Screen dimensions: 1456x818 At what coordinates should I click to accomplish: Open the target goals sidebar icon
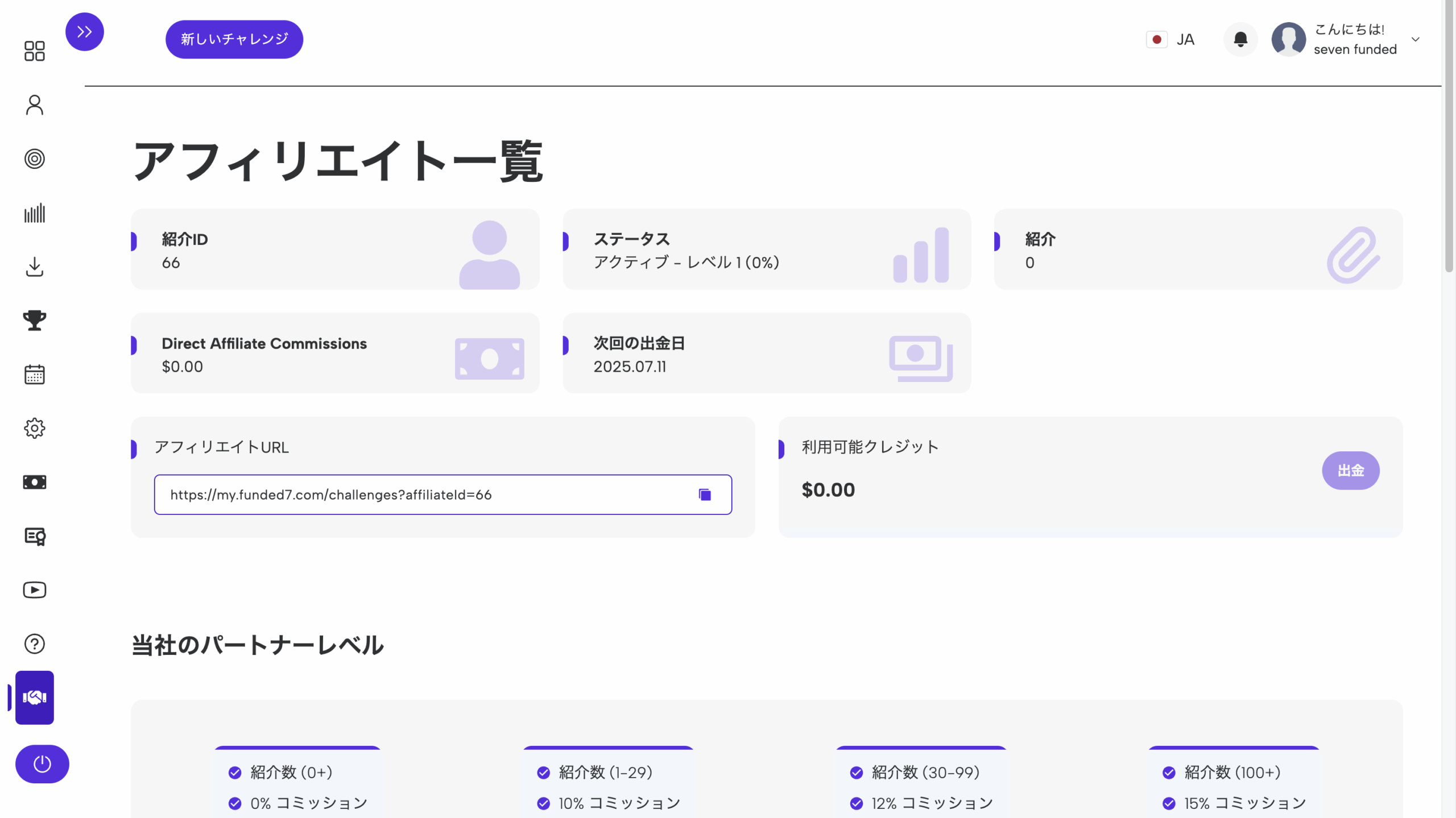pos(35,159)
